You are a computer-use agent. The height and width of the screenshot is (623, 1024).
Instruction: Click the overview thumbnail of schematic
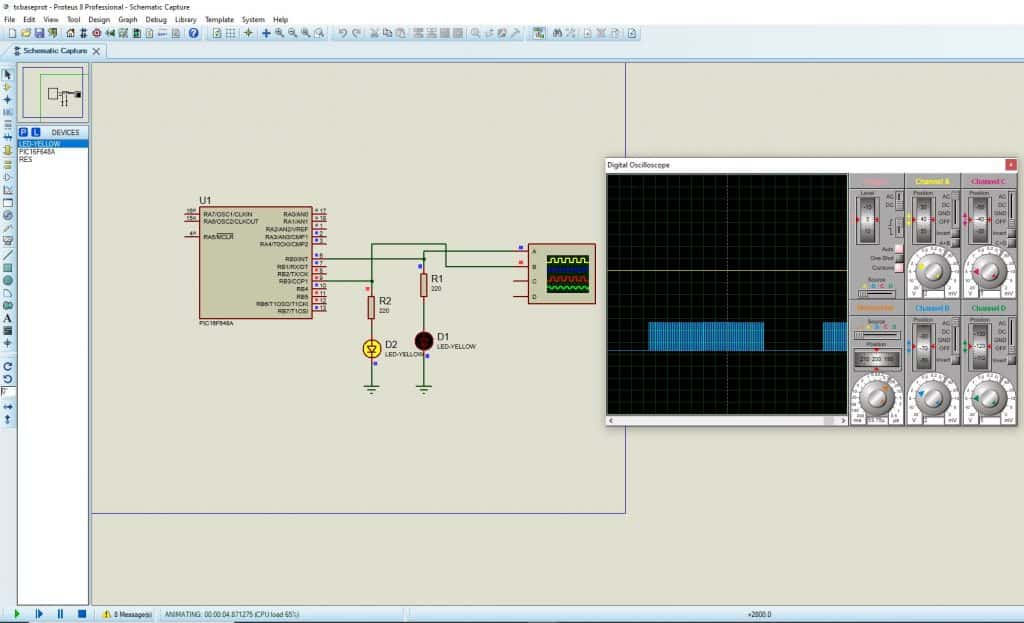point(54,95)
